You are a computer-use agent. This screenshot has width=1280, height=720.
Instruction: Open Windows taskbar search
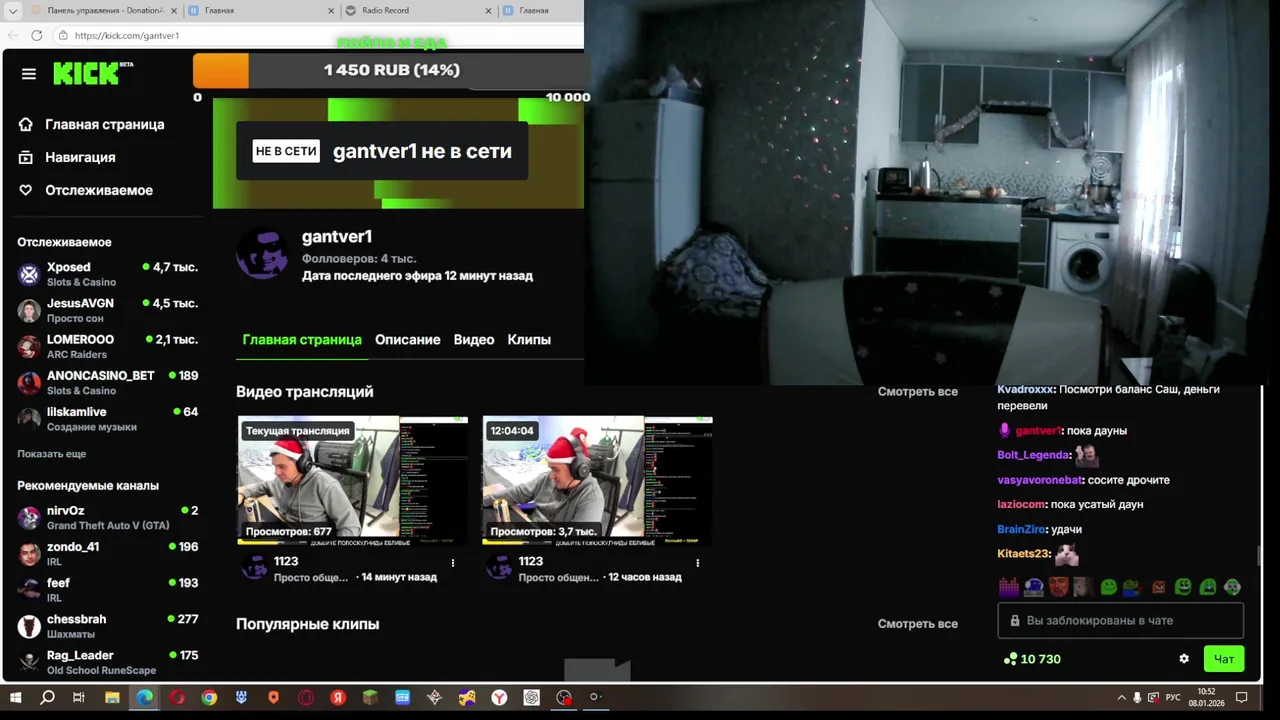[47, 698]
